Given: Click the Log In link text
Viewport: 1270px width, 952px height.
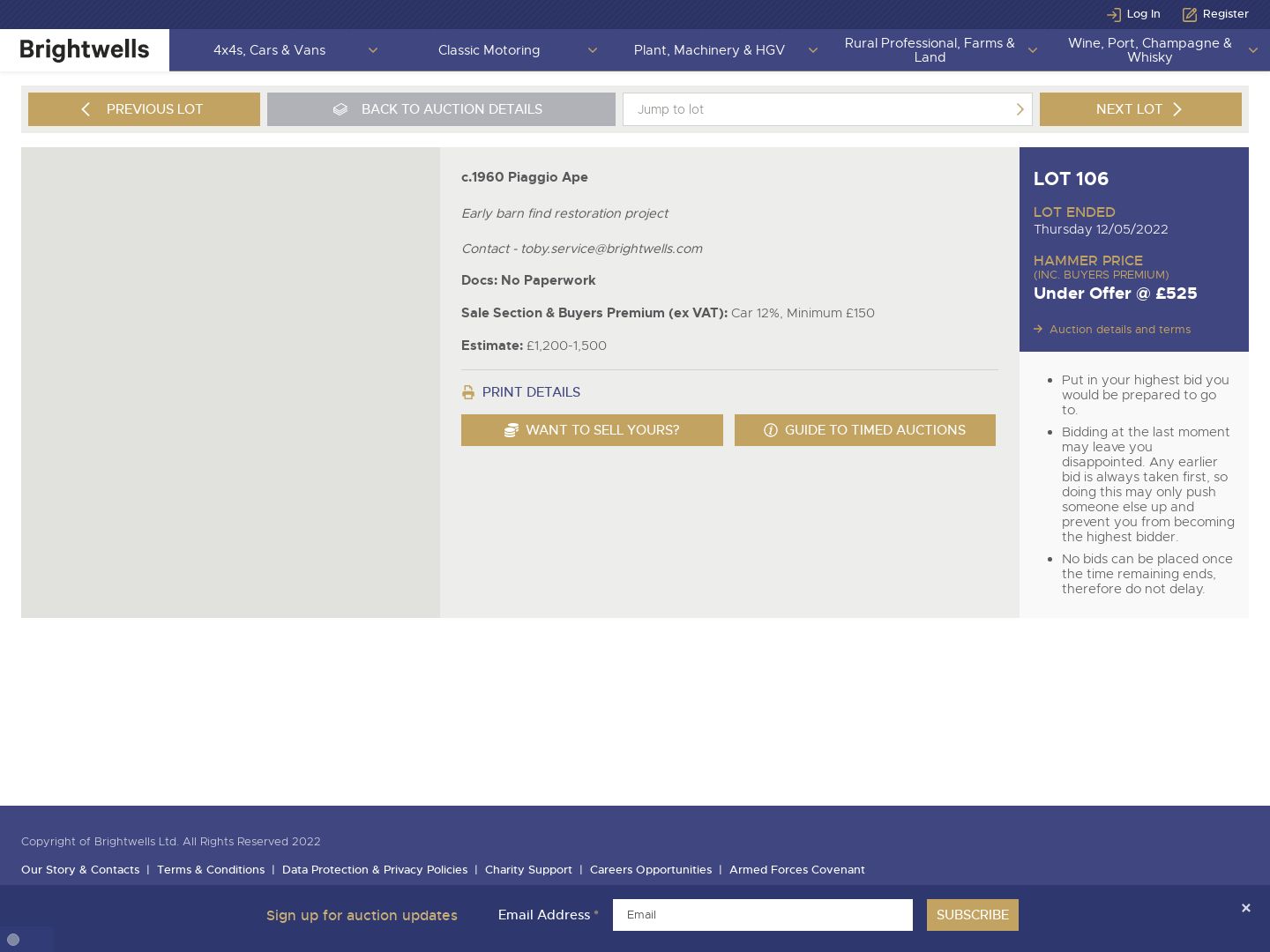Looking at the screenshot, I should pos(1143,14).
